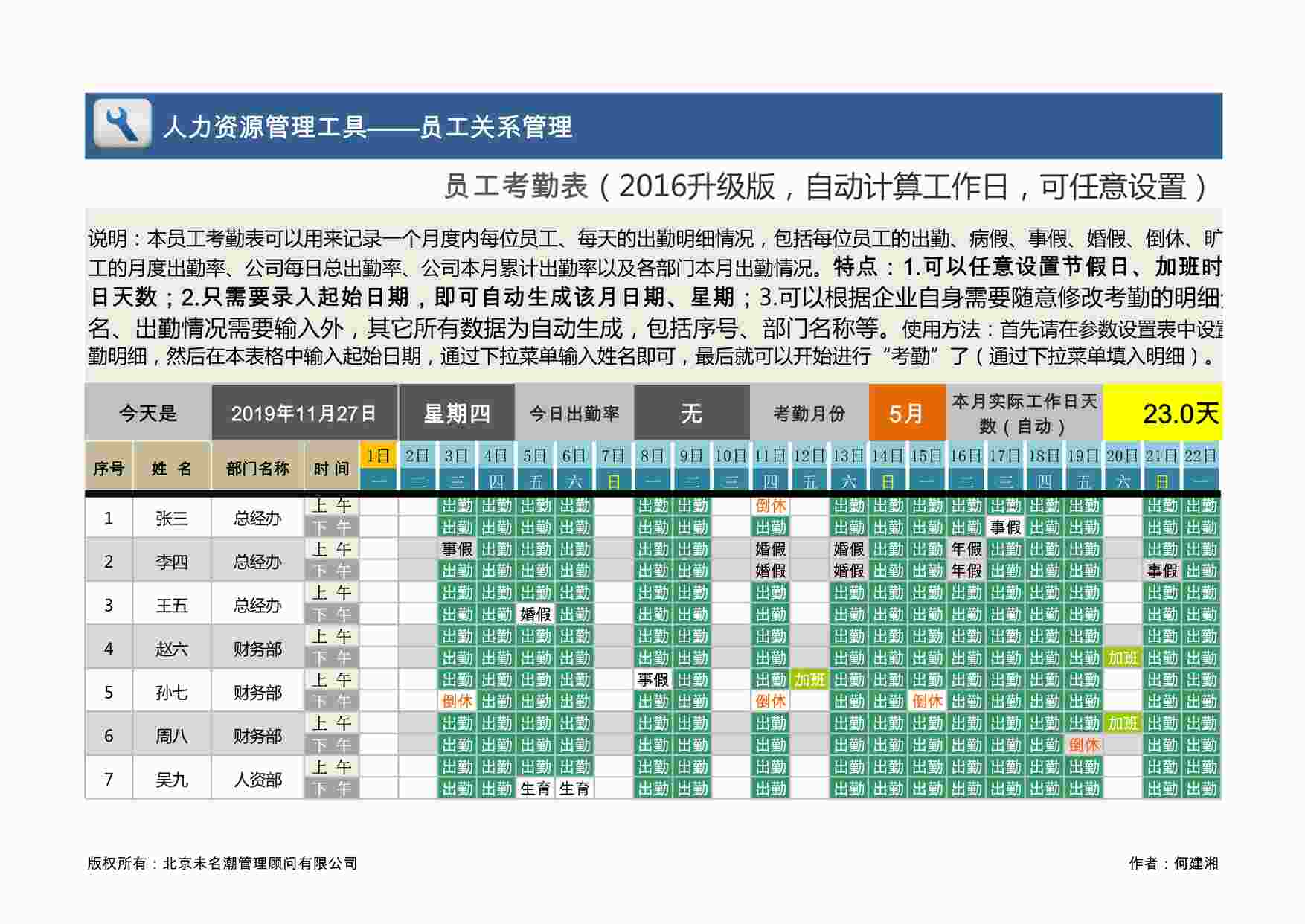Select 李四's morning 事假 cell on 3日
Screen dimensions: 1305x924
[x=457, y=549]
